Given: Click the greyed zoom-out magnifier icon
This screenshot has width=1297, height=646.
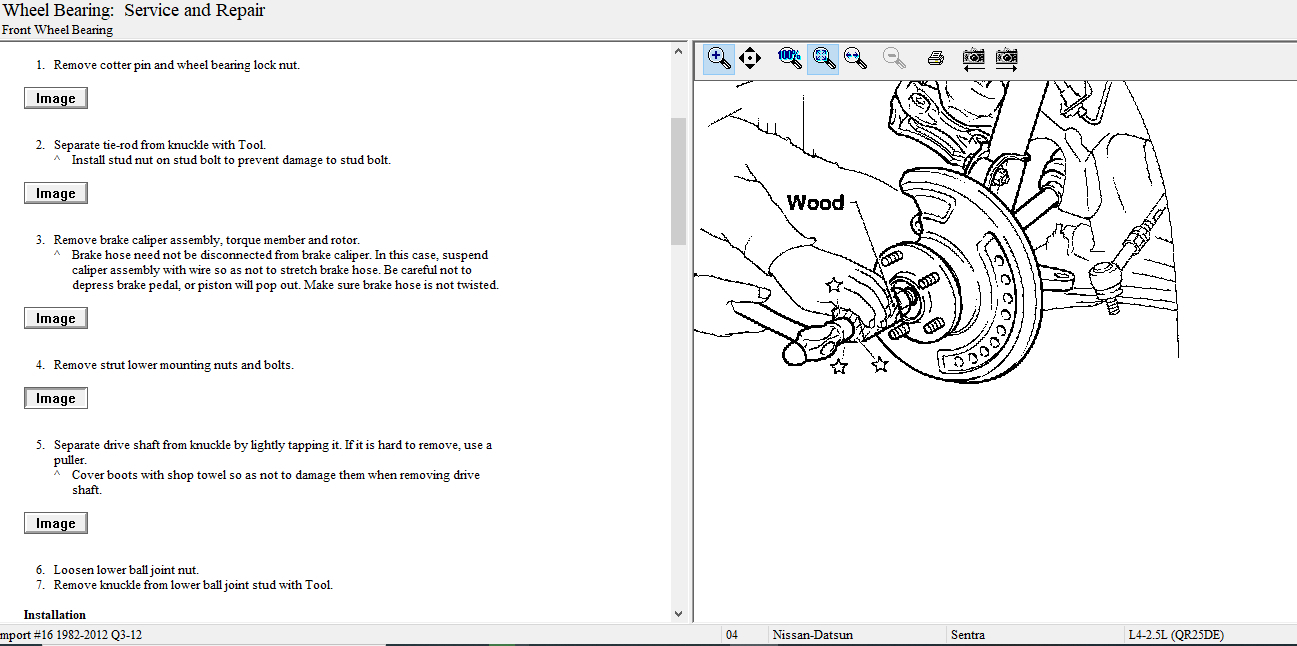Looking at the screenshot, I should (x=895, y=58).
